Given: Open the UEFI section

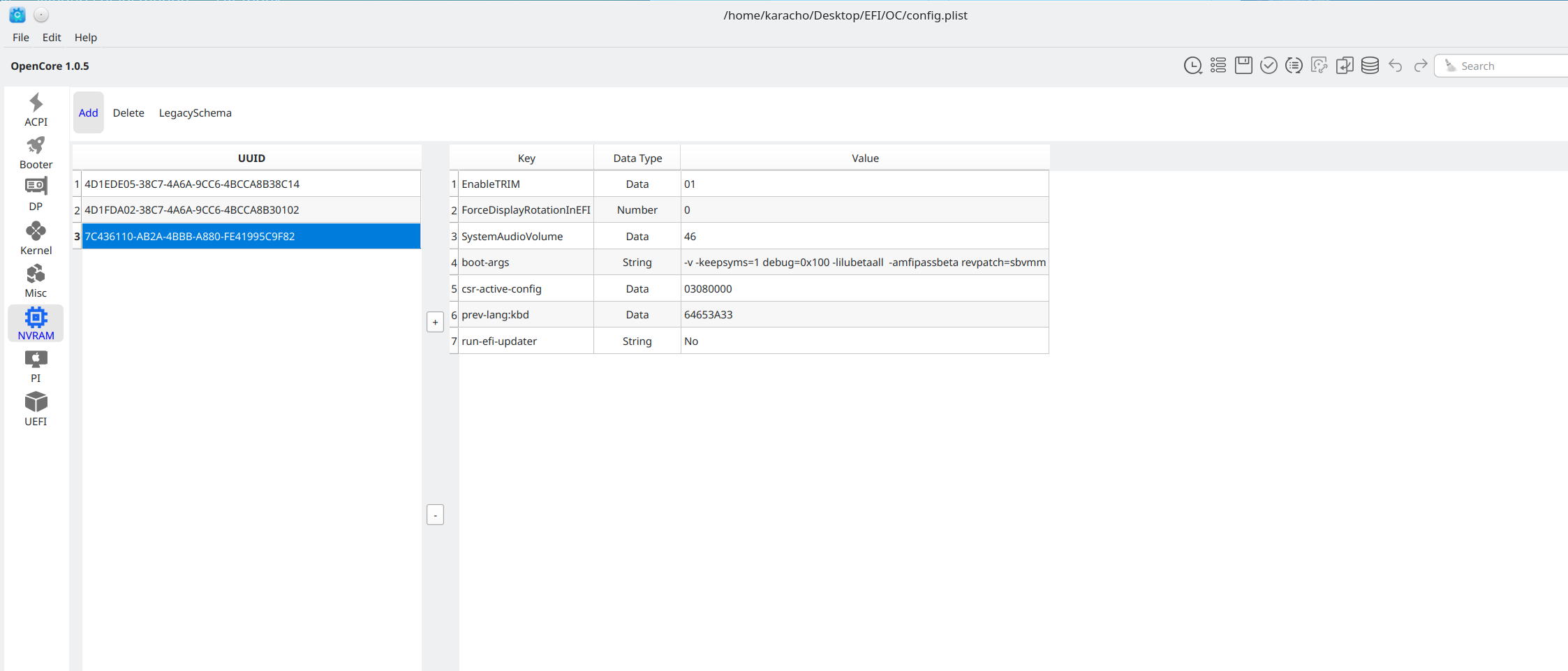Looking at the screenshot, I should pos(36,409).
